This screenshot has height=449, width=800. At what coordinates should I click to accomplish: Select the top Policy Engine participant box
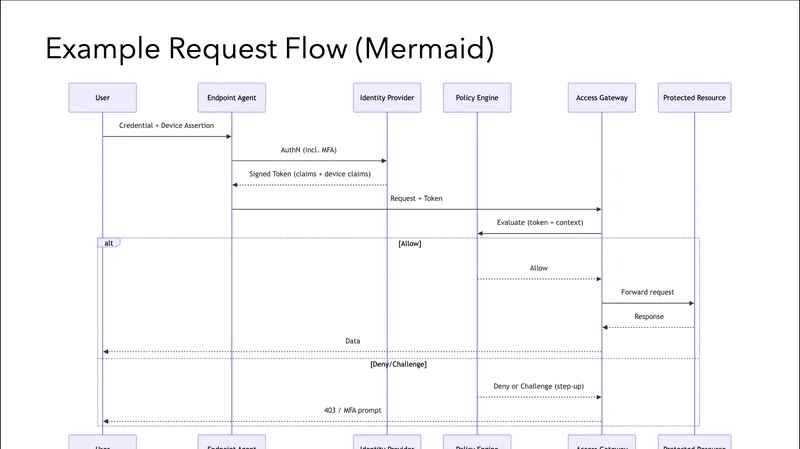click(477, 97)
